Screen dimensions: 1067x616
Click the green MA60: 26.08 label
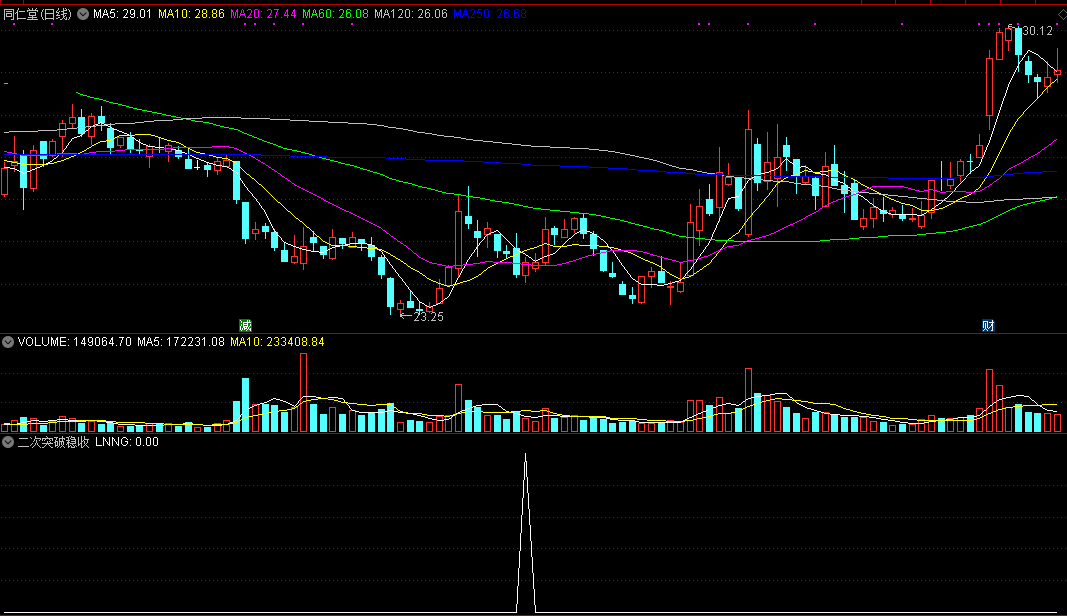click(335, 14)
